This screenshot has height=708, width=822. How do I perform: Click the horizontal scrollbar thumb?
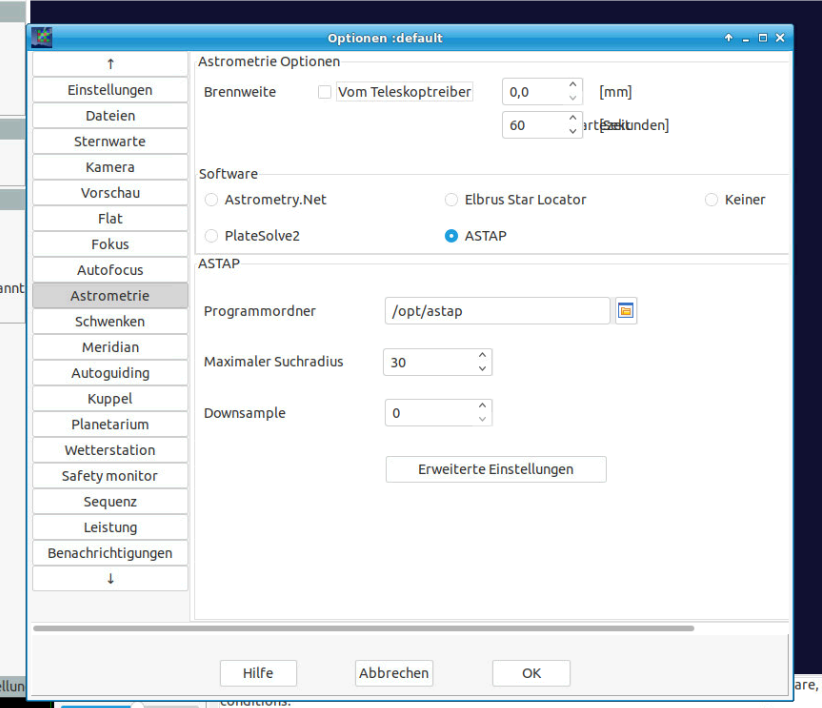pos(364,628)
